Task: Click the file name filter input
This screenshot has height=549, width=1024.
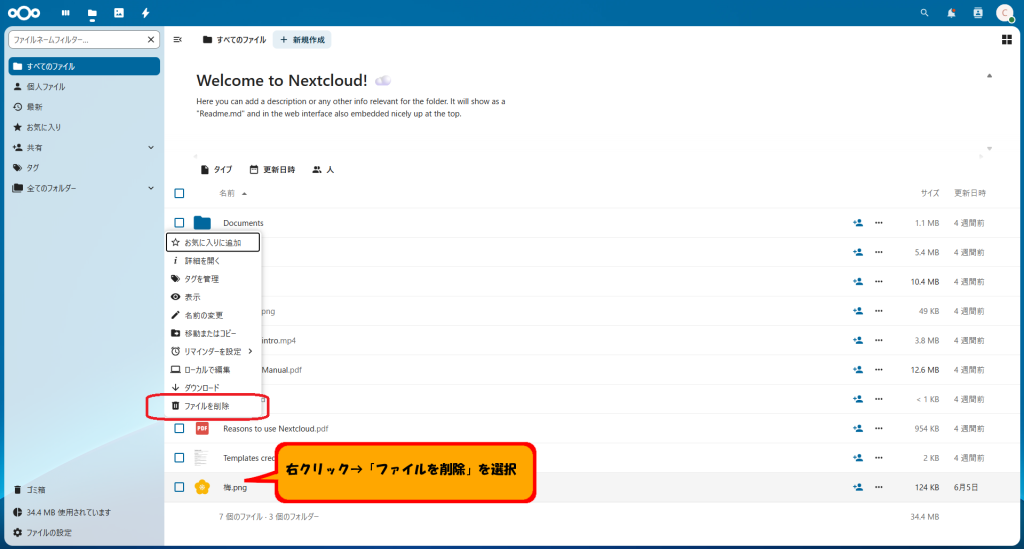Action: pos(76,40)
